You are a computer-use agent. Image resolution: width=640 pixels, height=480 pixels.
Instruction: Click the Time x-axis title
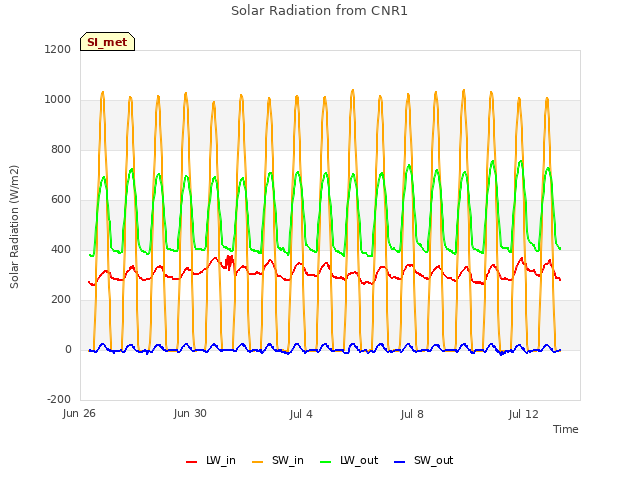pyautogui.click(x=566, y=429)
